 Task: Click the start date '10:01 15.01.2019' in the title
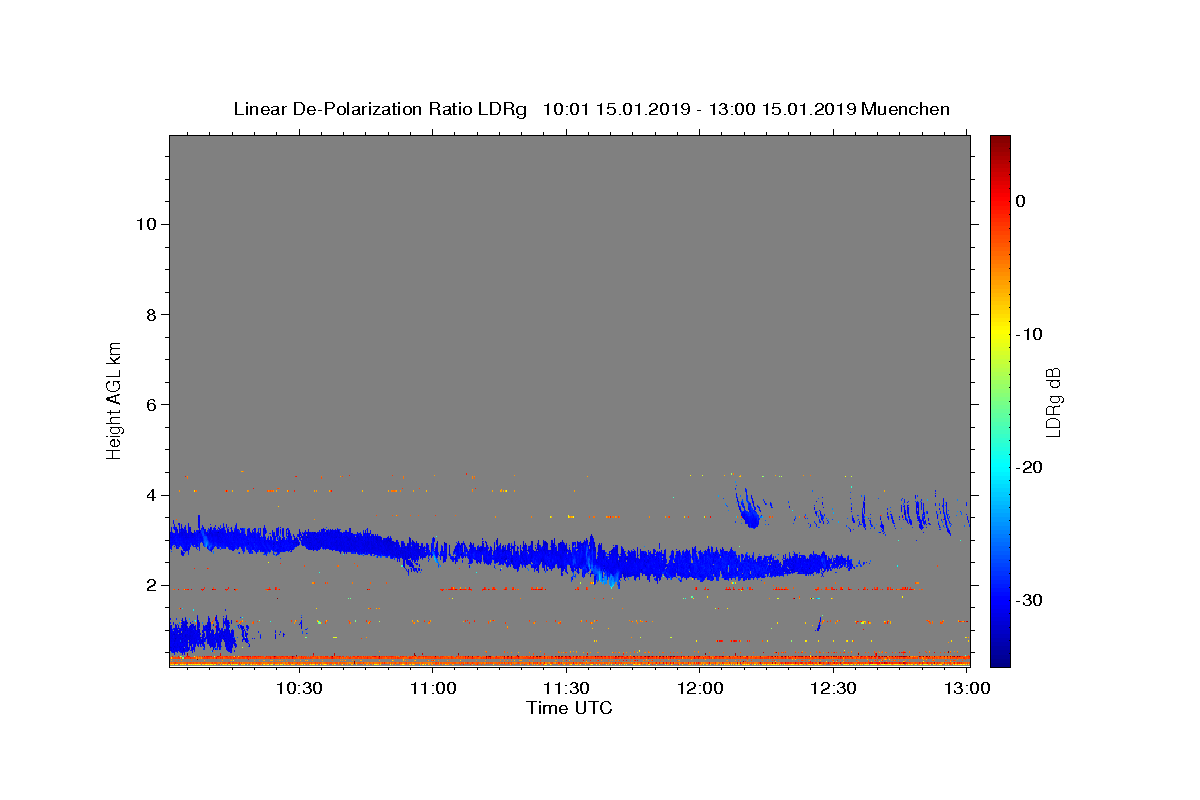tap(615, 109)
